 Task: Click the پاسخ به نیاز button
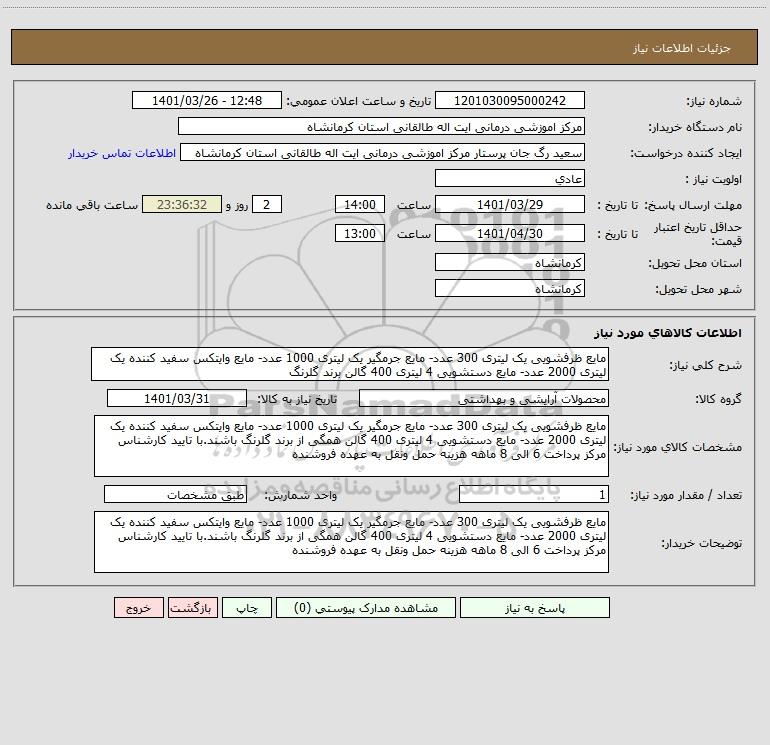535,608
